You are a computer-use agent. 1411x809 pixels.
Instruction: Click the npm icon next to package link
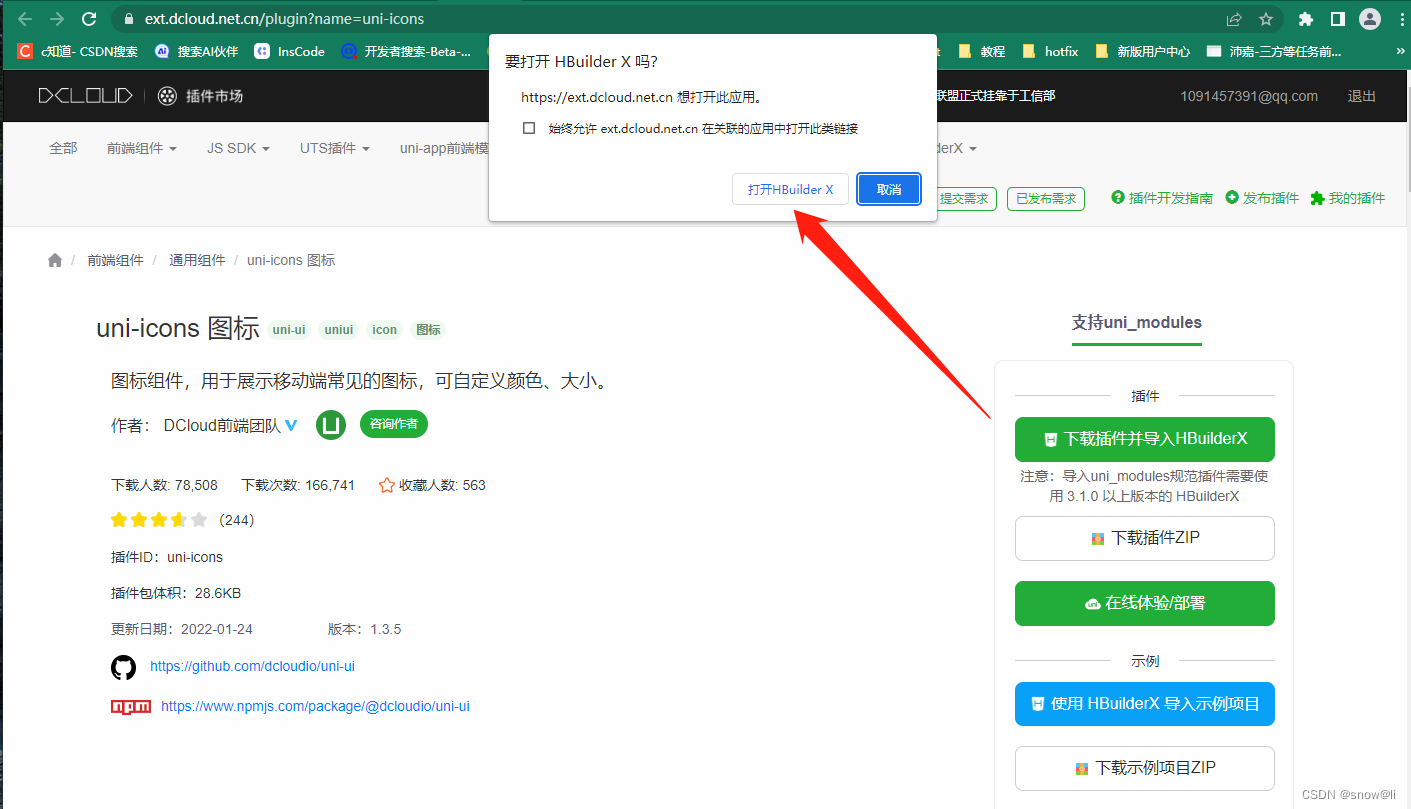pyautogui.click(x=130, y=706)
